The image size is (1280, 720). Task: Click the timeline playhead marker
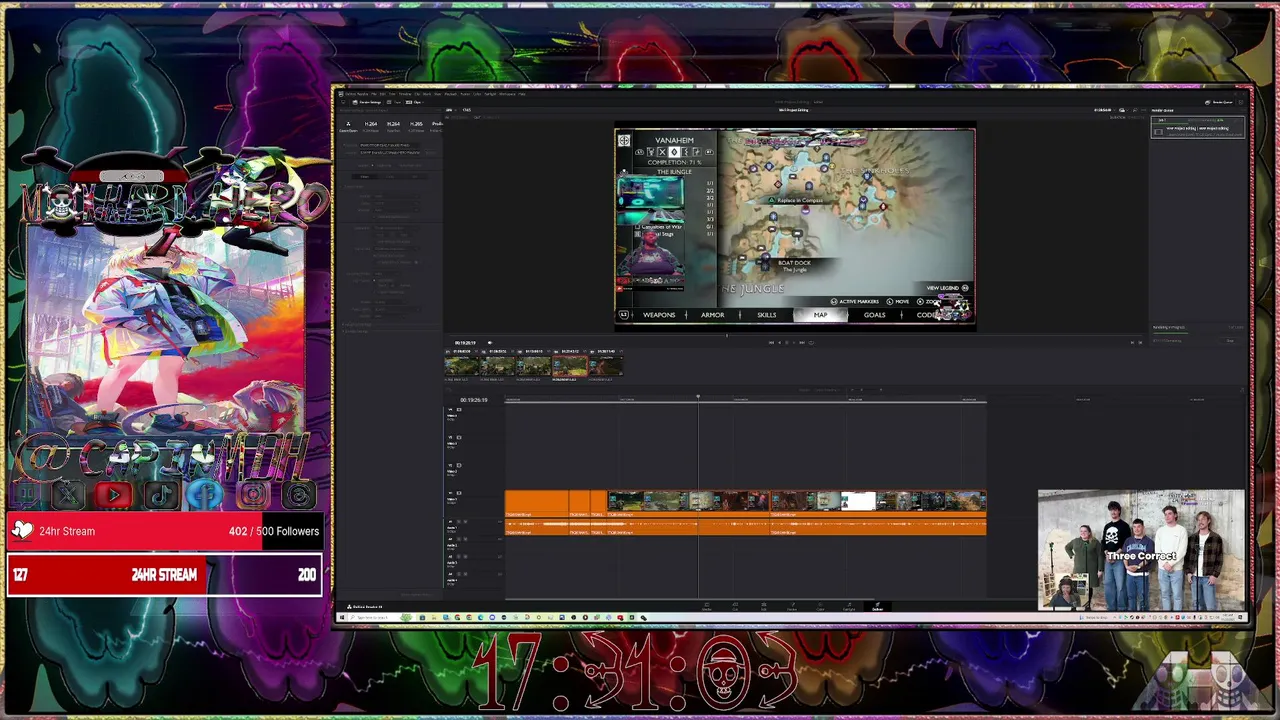pos(698,398)
